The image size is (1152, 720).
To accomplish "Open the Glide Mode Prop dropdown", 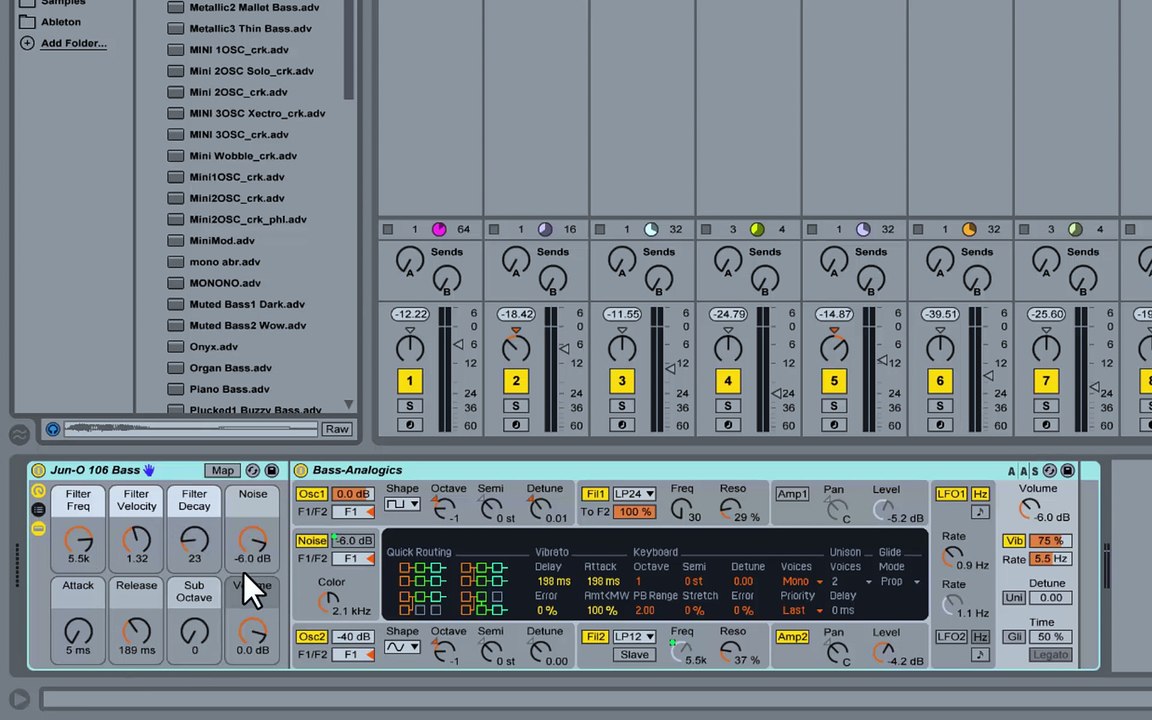I will tap(900, 581).
